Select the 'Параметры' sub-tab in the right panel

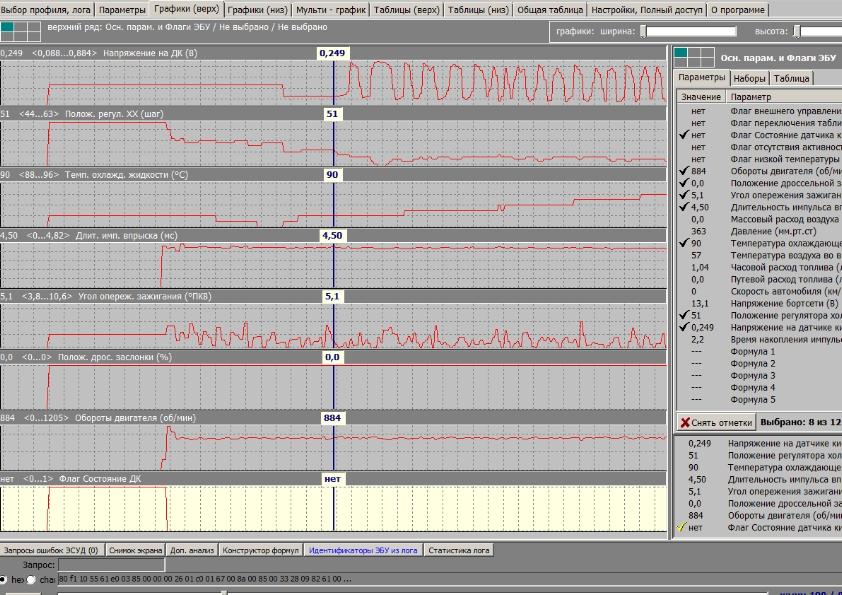[701, 77]
